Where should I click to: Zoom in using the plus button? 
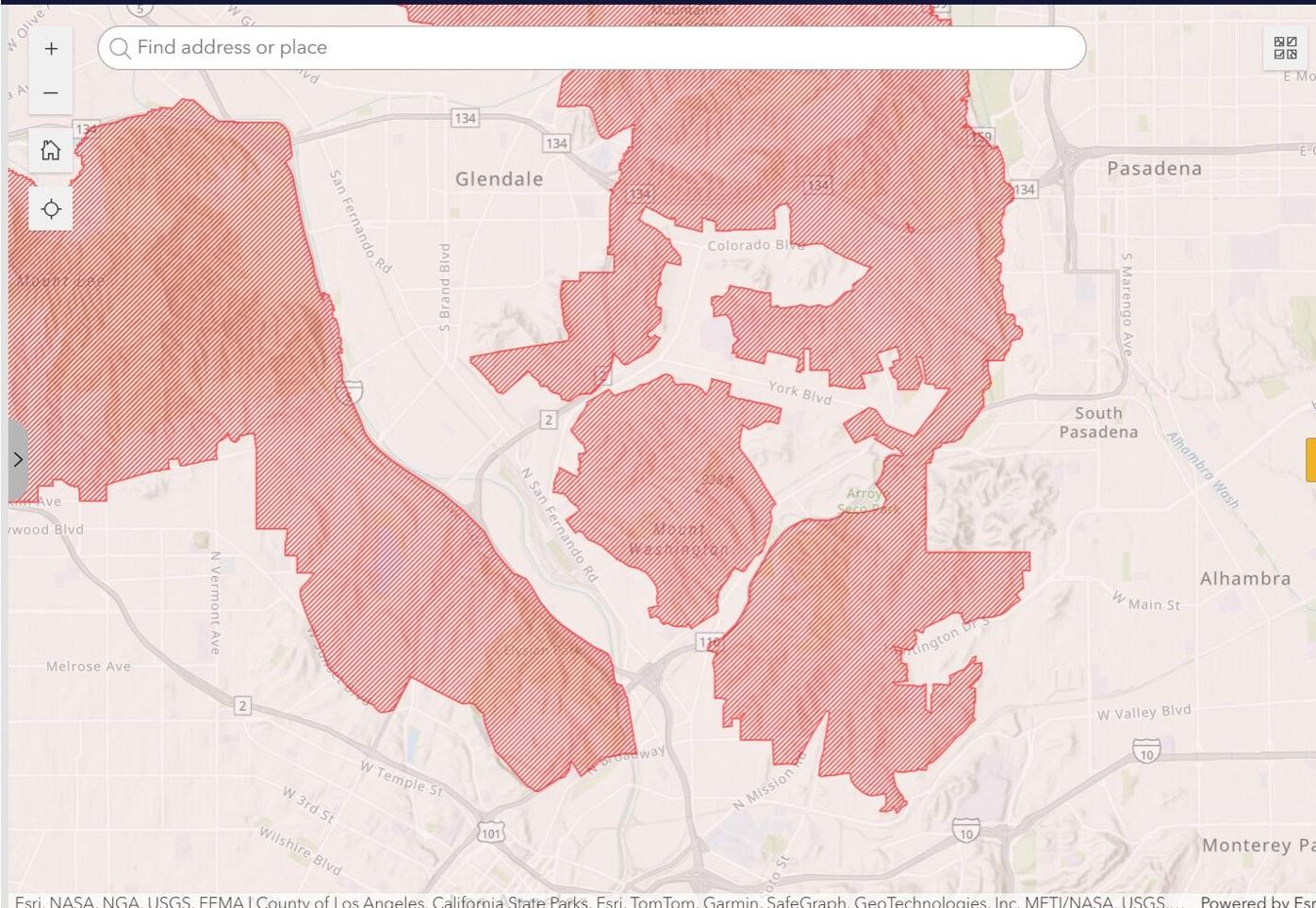pos(51,47)
